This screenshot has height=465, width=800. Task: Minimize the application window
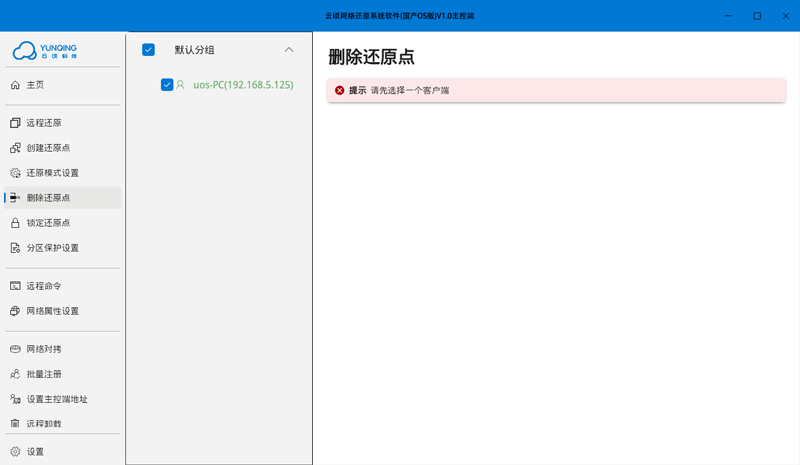pos(728,16)
